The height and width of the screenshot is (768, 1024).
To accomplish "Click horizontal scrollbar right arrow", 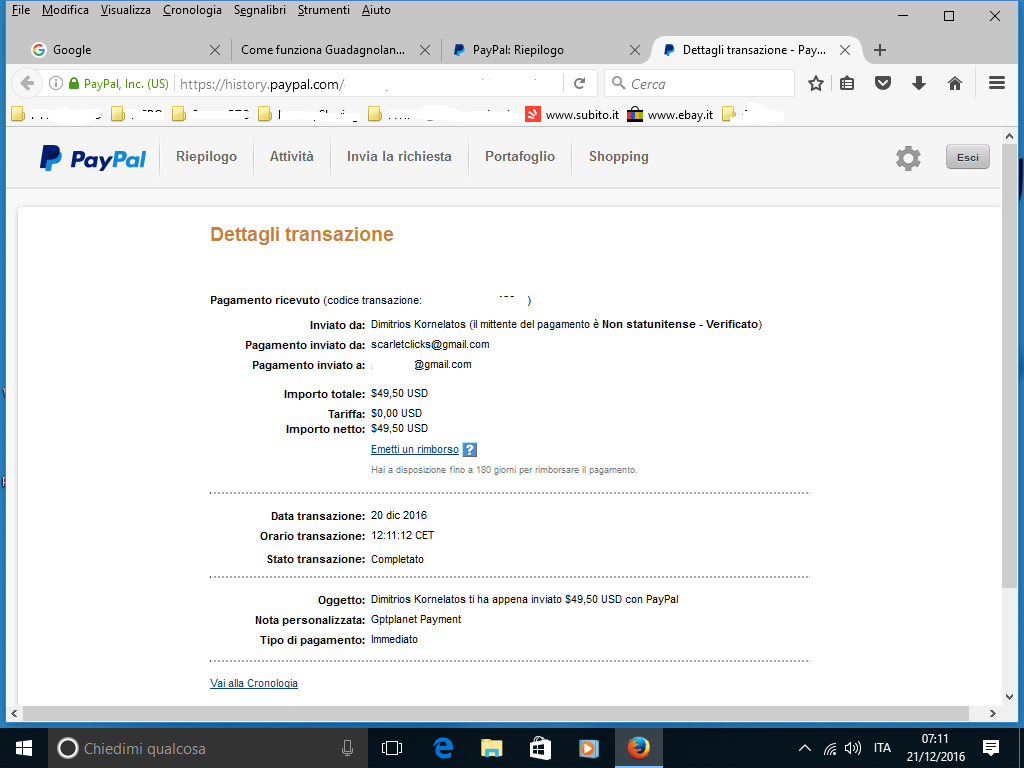I will point(993,713).
